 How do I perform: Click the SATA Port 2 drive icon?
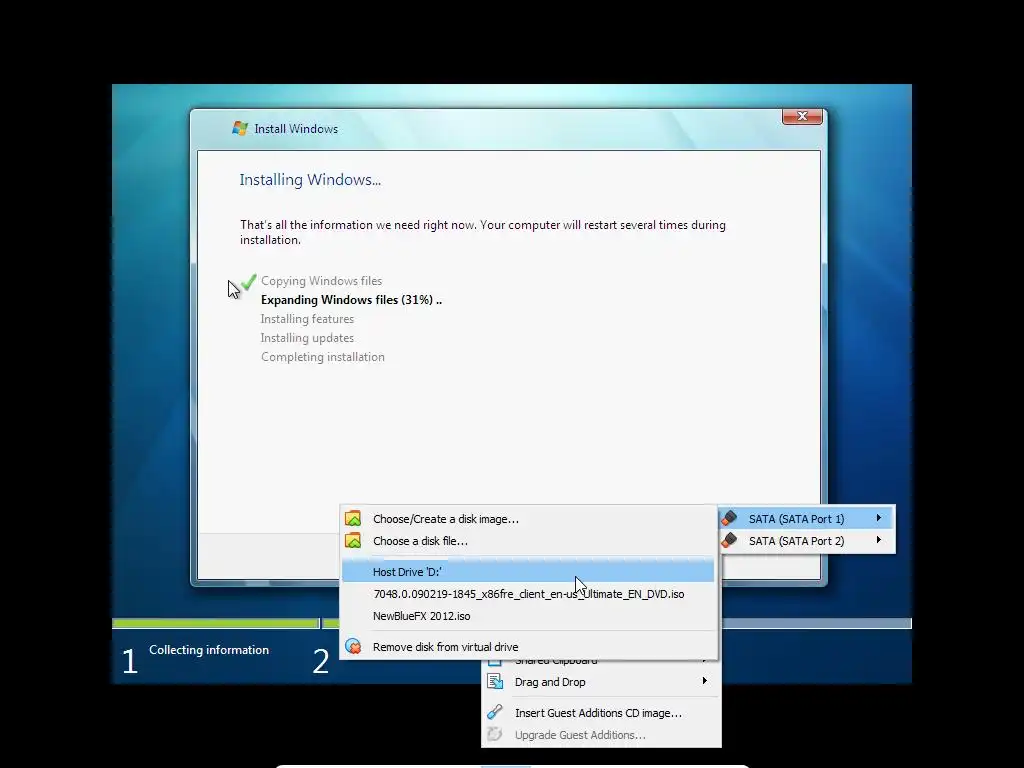[729, 541]
